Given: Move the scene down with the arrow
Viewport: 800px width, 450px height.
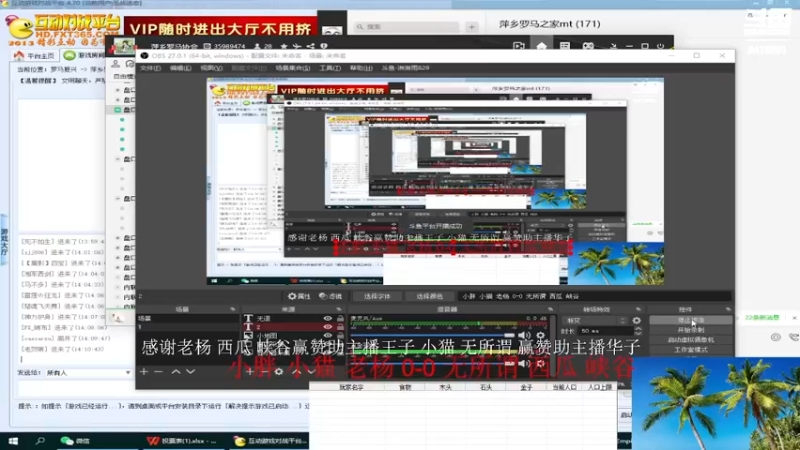Looking at the screenshot, I should pos(190,371).
